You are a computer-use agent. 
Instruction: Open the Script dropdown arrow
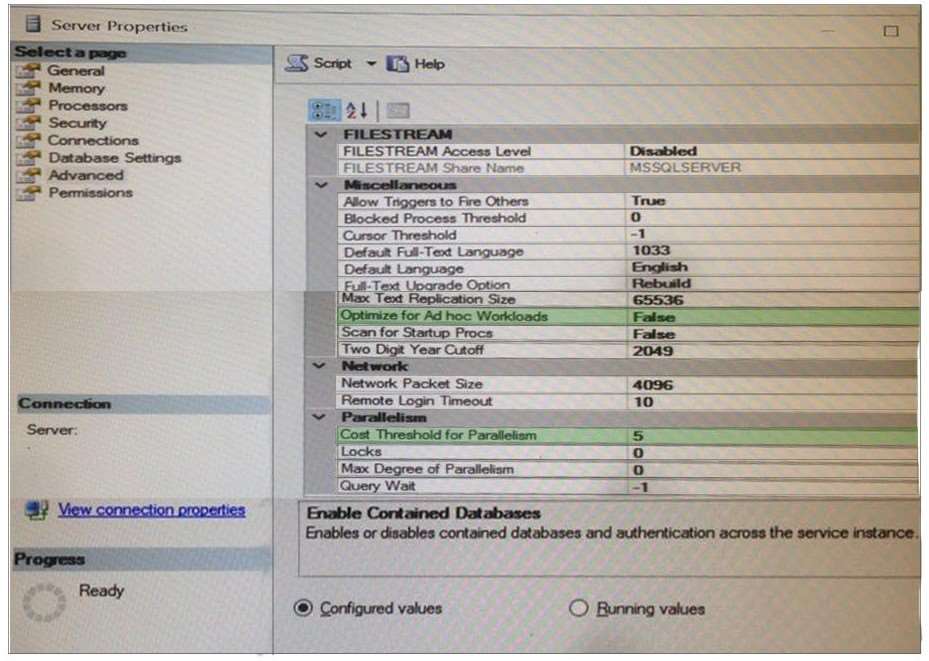tap(371, 63)
